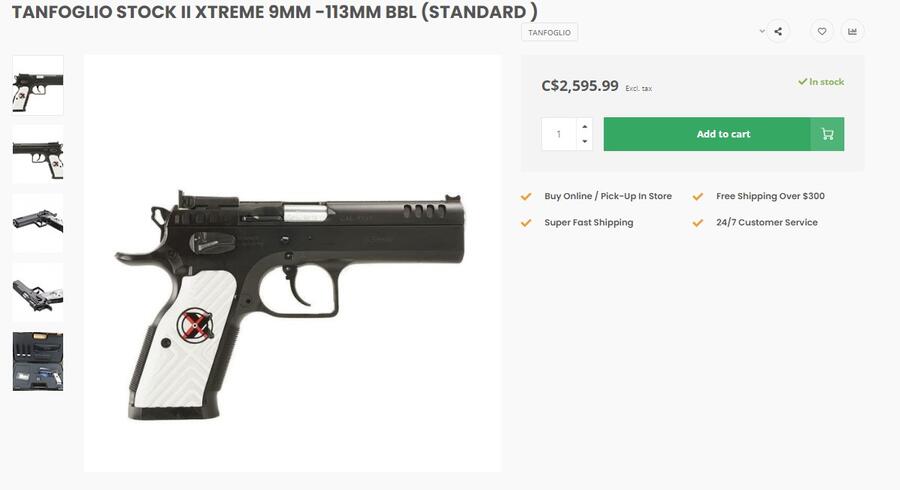Show the gun case thumbnail image
Viewport: 900px width, 490px height.
tap(38, 361)
